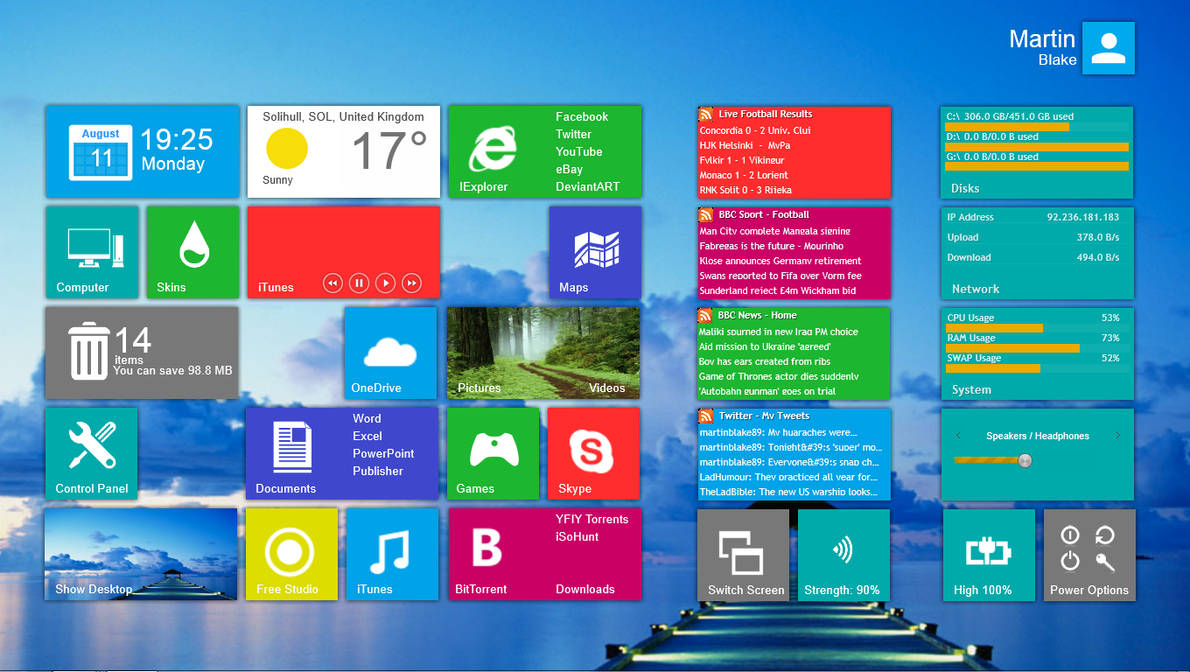Click the top-left circular icon in Power Options
Viewport: 1190px width, 672px height.
(x=1070, y=535)
